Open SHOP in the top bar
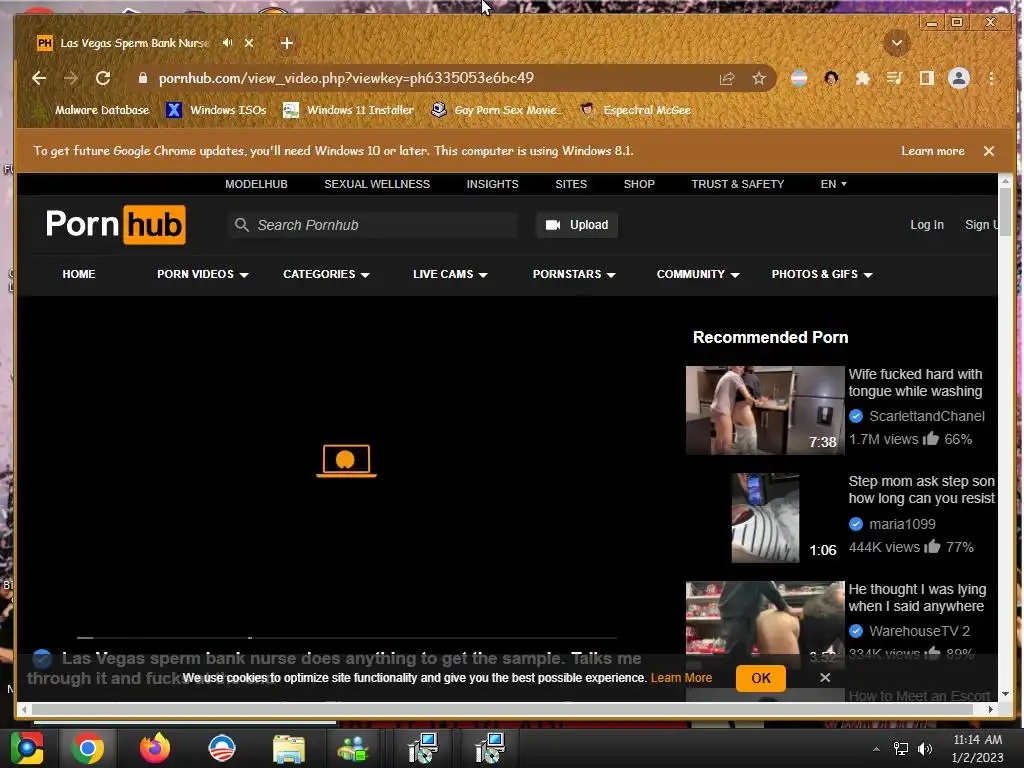1024x768 pixels. tap(639, 184)
